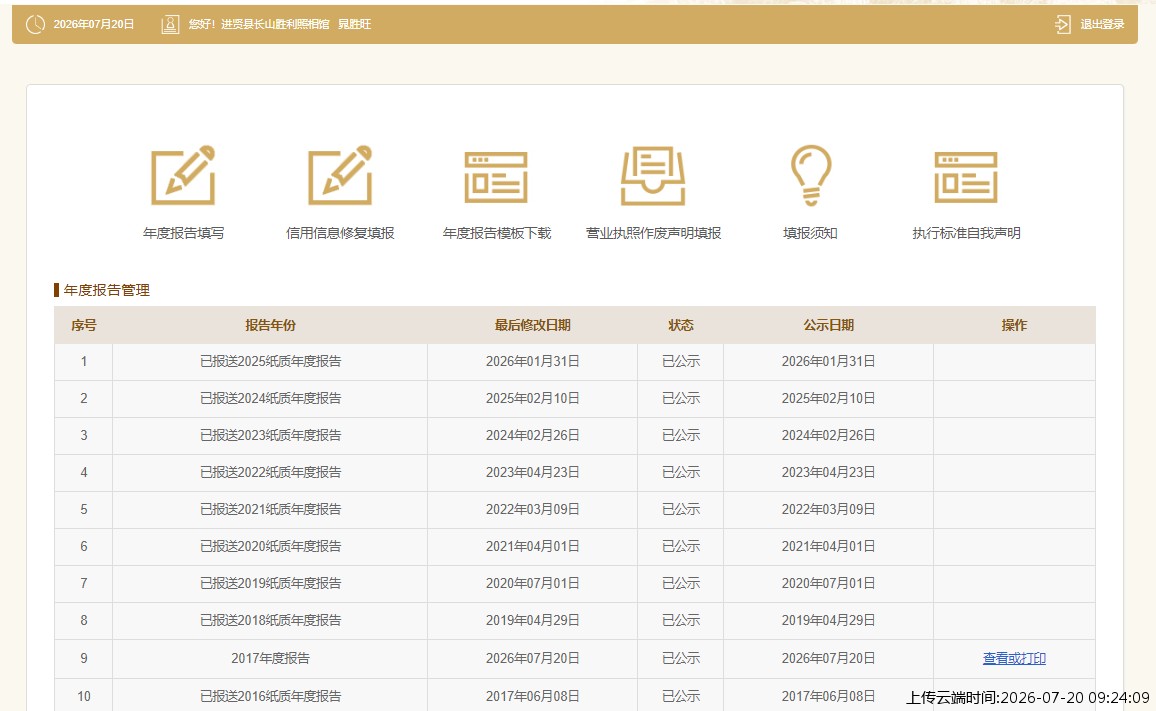1156x711 pixels.
Task: Select the 已报送2022纸质年度报告 cell
Action: 270,472
